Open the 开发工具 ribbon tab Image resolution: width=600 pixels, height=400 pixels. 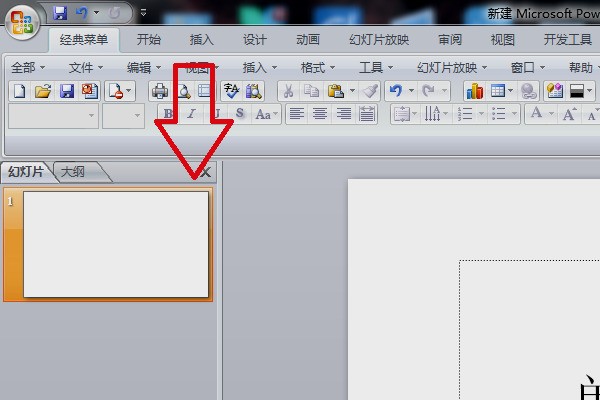(x=568, y=39)
